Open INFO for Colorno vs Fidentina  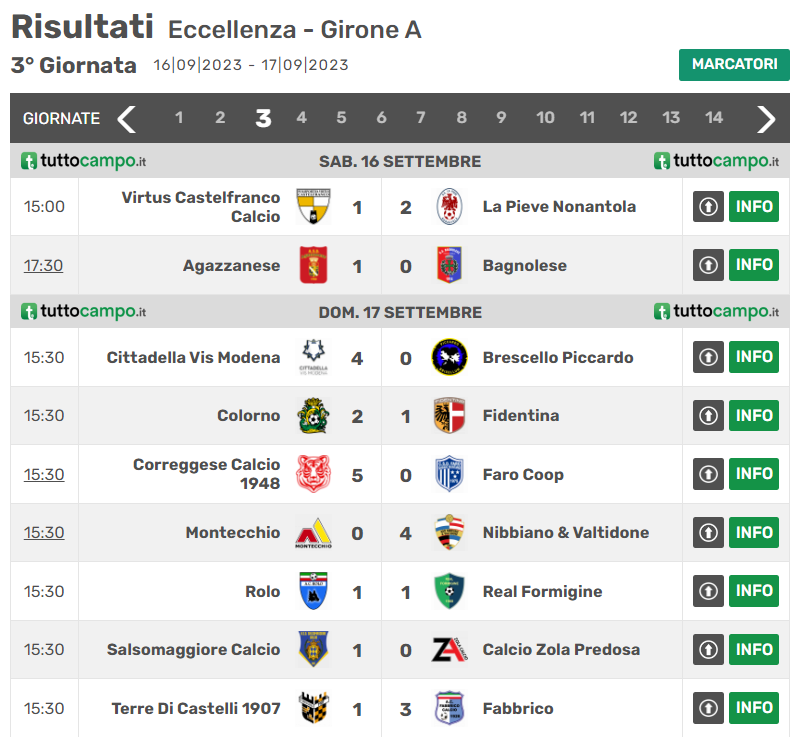754,415
